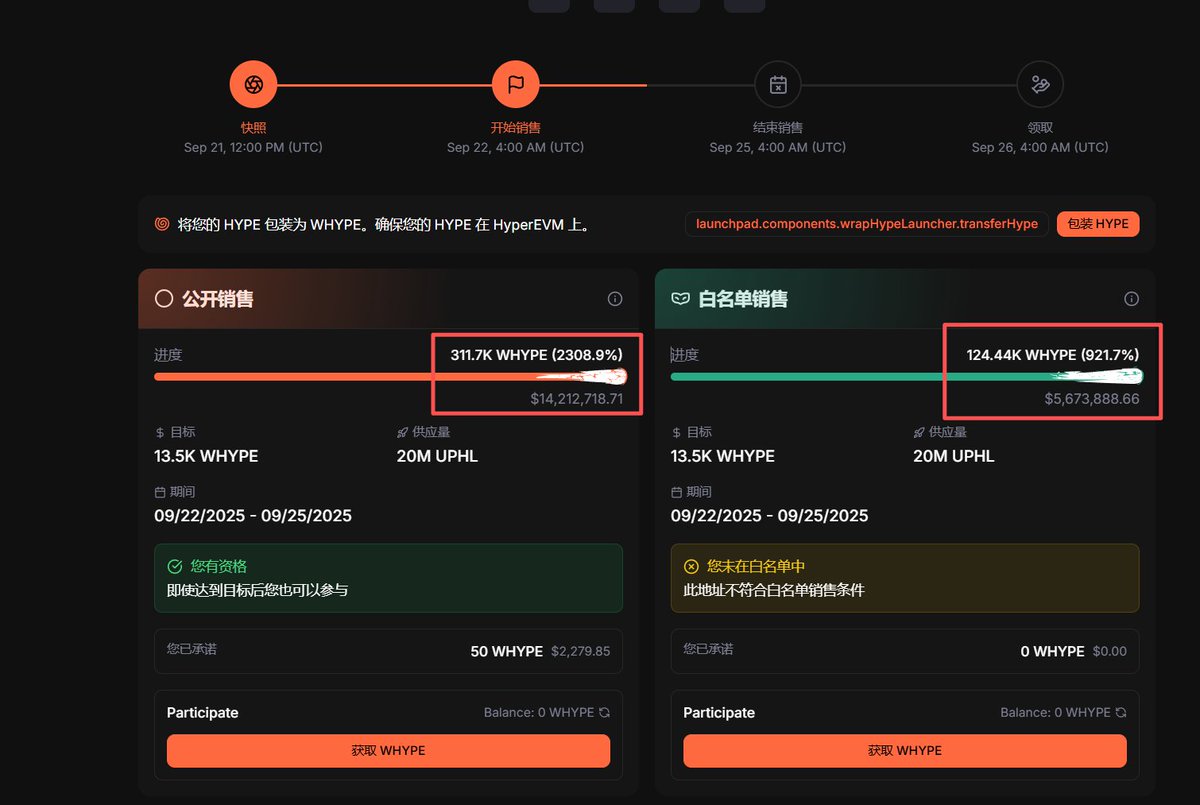This screenshot has width=1200, height=805.
Task: Click dollar icon beside public sale 目标
Action: pos(160,433)
